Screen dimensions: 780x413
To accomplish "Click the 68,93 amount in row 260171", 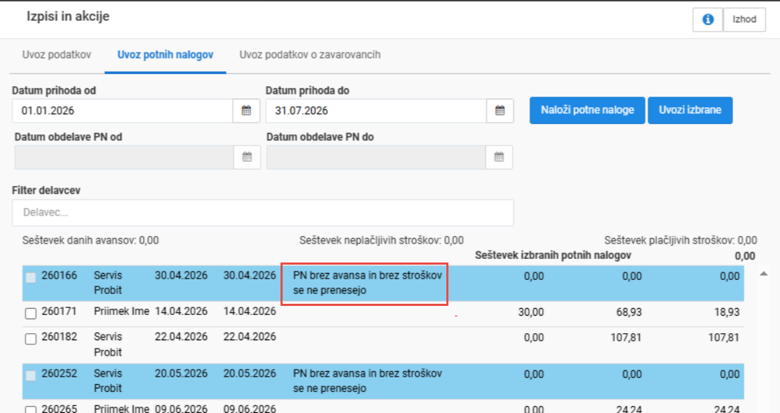I will point(628,312).
